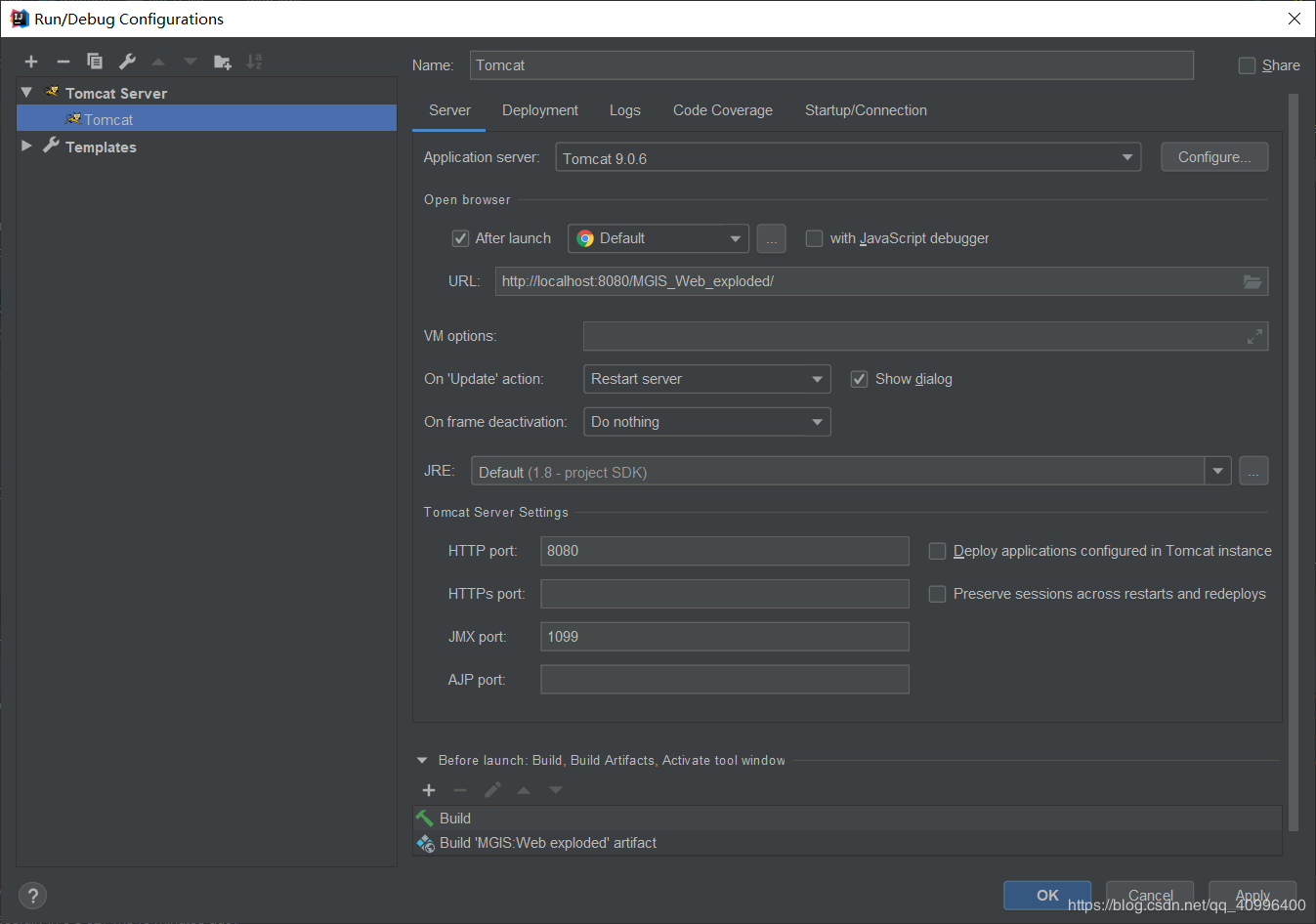Move configuration down in the list
1316x924 pixels.
[x=191, y=62]
